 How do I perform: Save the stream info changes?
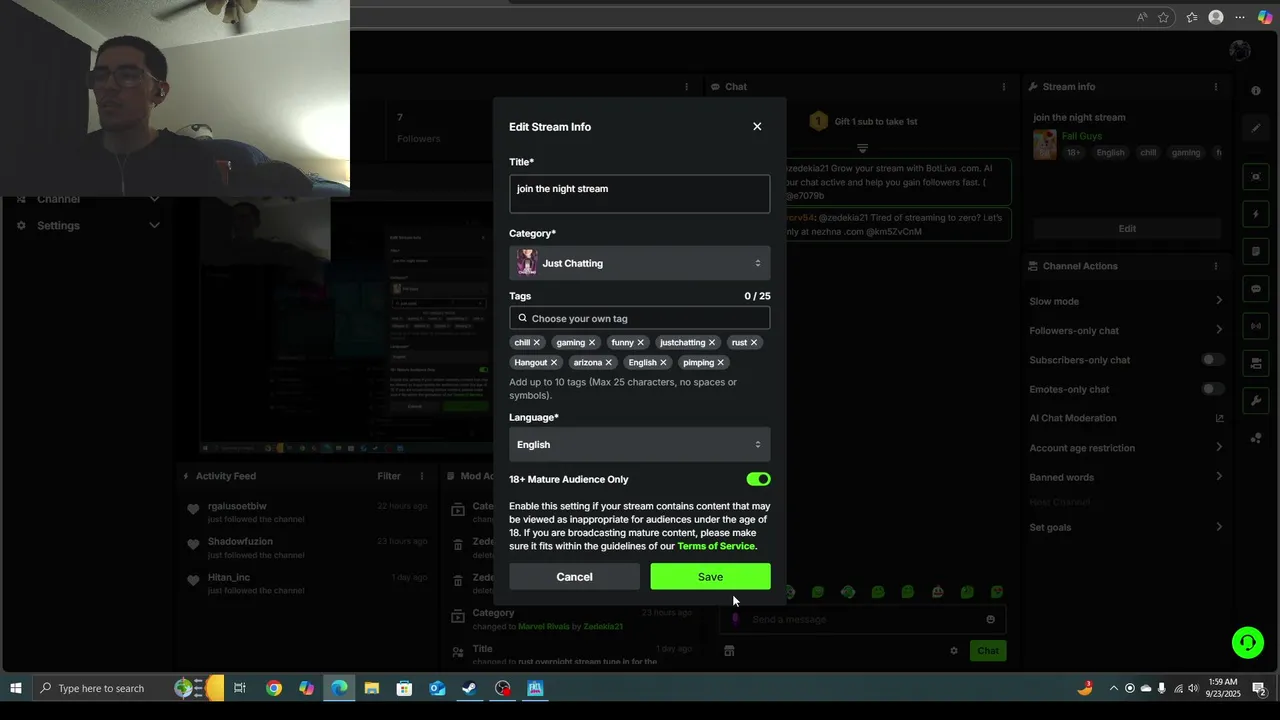pos(710,576)
